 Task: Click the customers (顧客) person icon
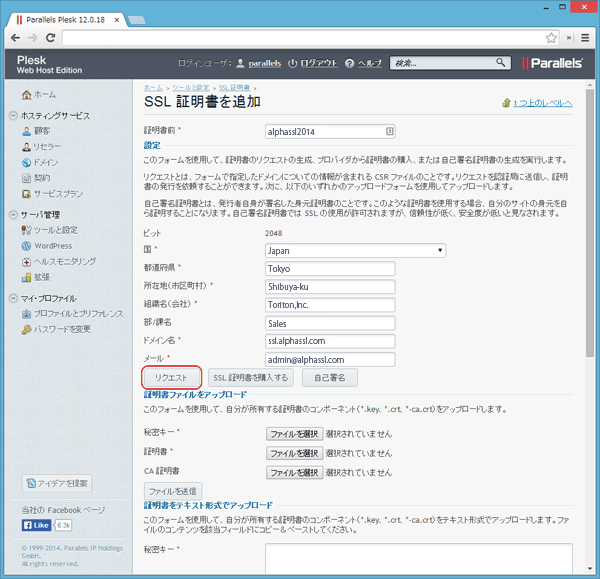point(26,131)
